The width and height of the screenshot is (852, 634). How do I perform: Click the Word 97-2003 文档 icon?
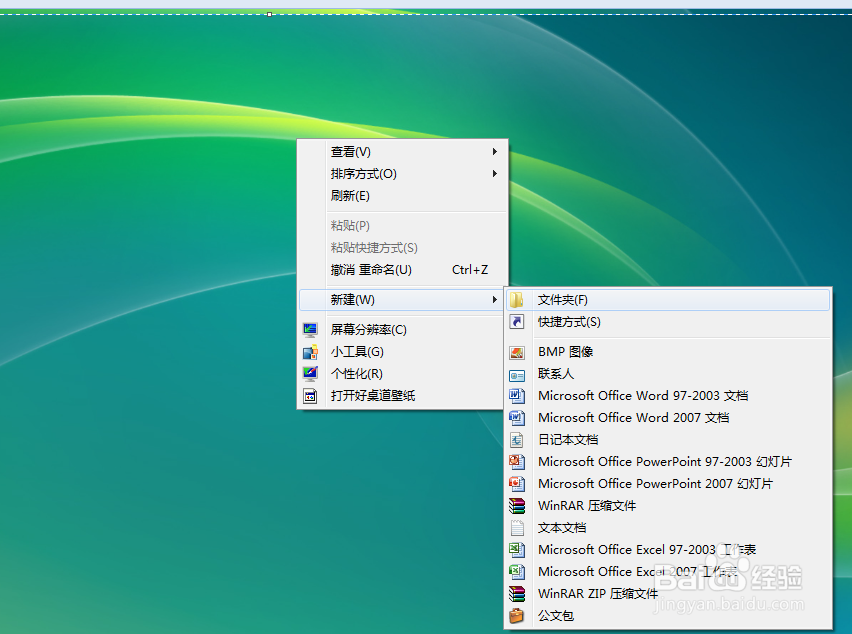coord(516,396)
